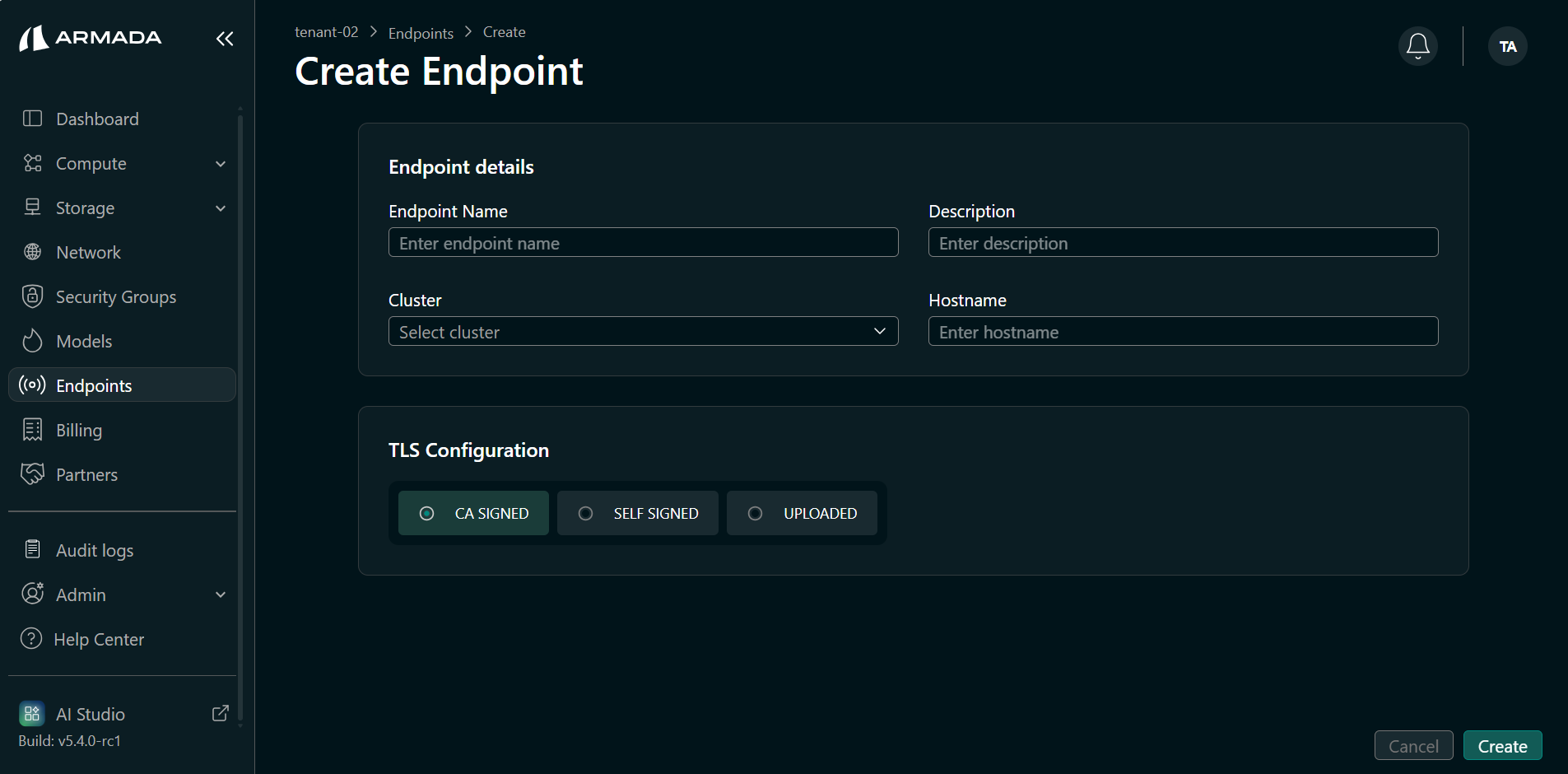Go to tenant-02 breadcrumb

[327, 32]
